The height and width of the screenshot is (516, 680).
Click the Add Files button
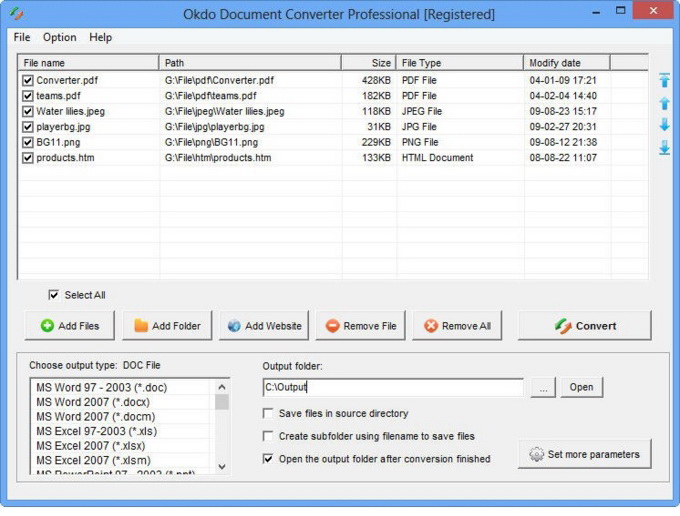69,326
